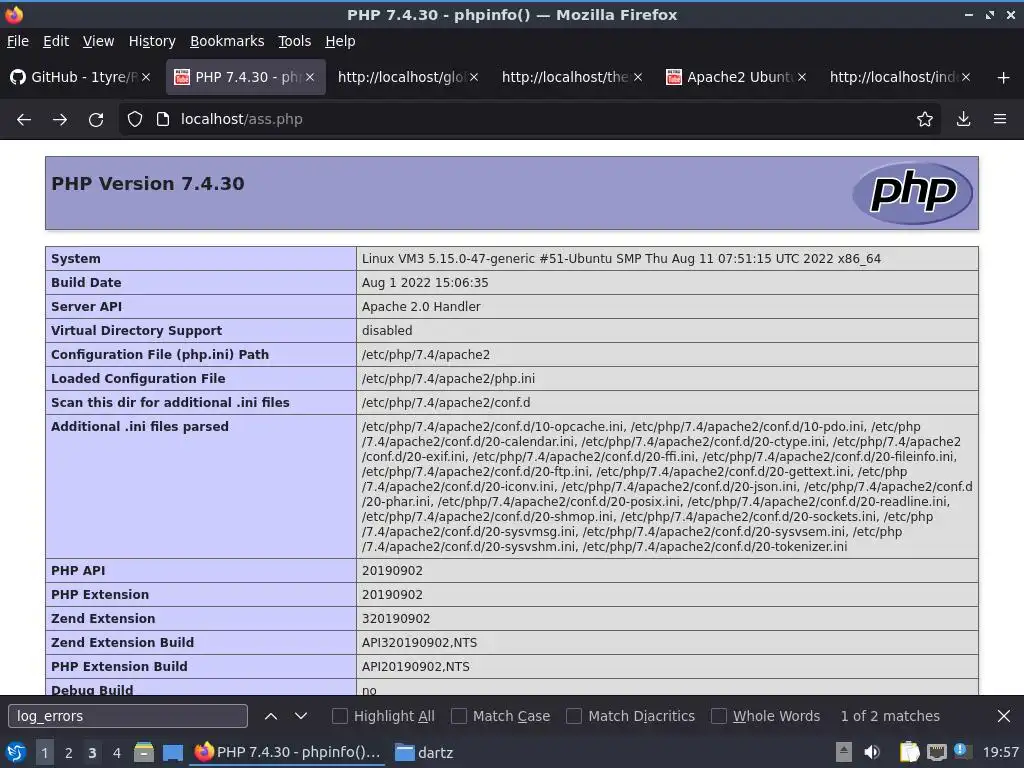Image resolution: width=1024 pixels, height=768 pixels.
Task: Switch to workspace 4
Action: 116,753
